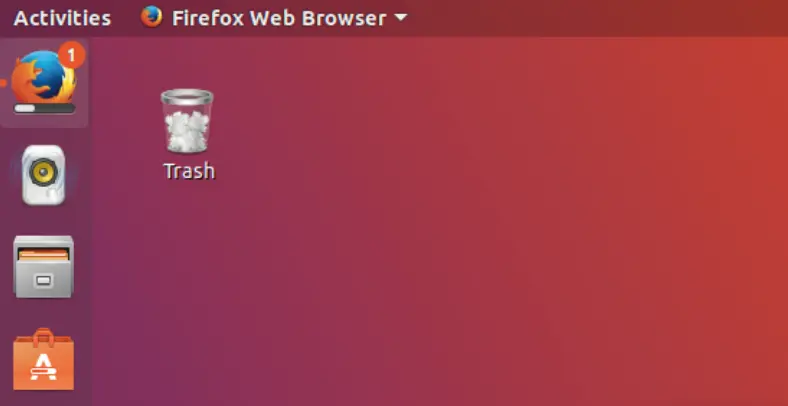Click the drawer handle on the Files cabinet icon
Image resolution: width=788 pixels, height=406 pixels.
[x=43, y=280]
